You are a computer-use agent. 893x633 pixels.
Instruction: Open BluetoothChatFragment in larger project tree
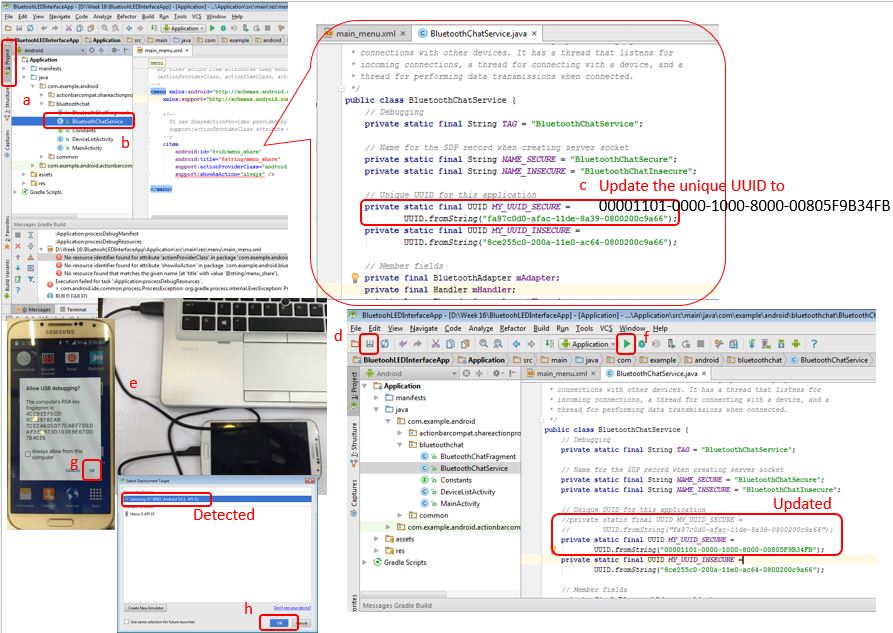tap(468, 456)
